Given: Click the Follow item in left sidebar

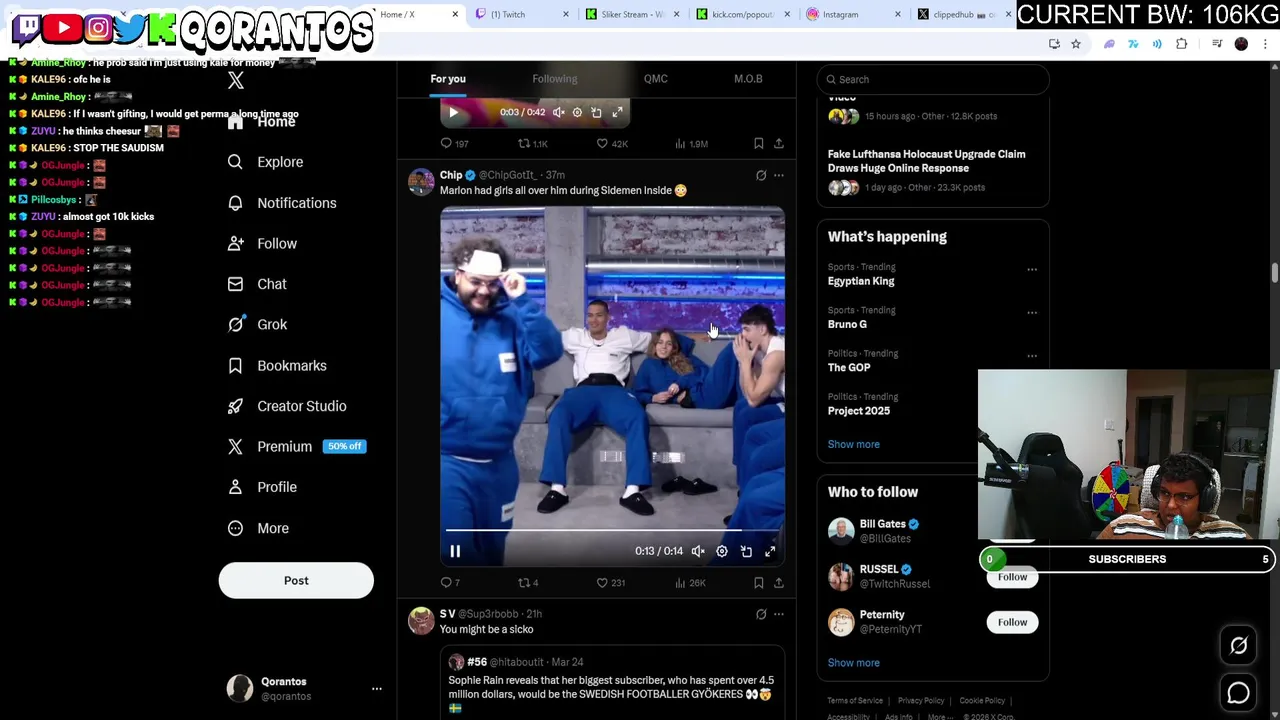Looking at the screenshot, I should 262,243.
